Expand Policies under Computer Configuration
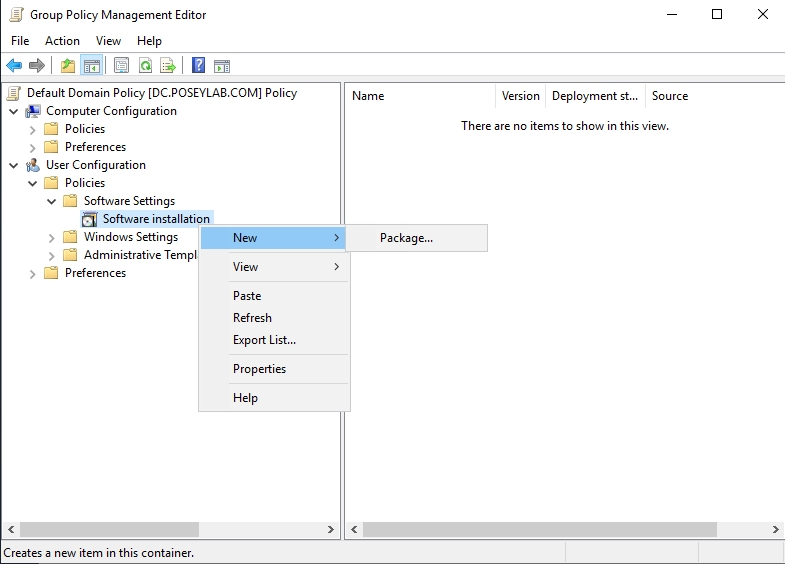Viewport: 785px width, 564px height. tap(33, 129)
